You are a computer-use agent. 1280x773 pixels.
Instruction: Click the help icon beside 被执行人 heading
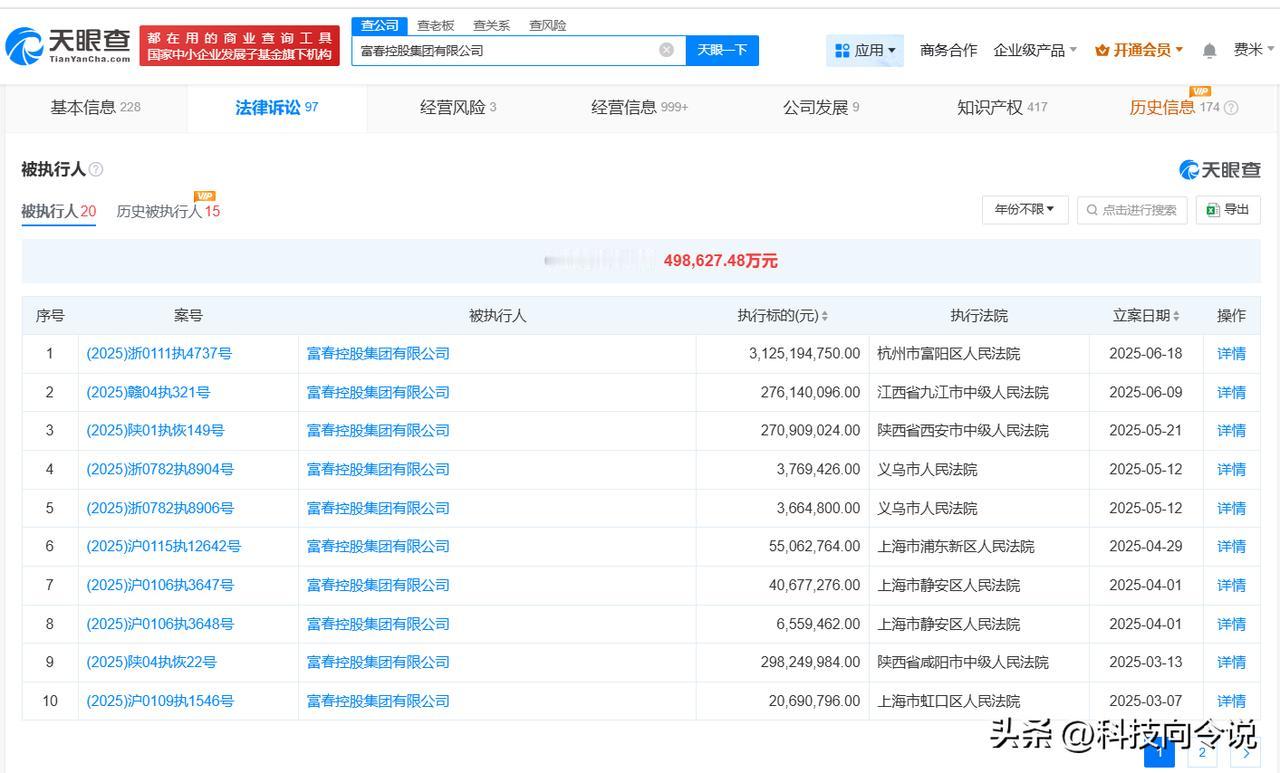tap(96, 170)
